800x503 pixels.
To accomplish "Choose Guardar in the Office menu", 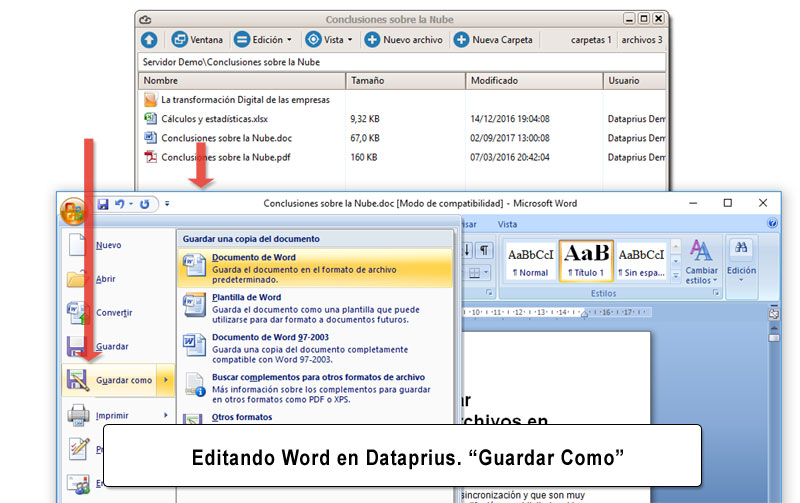I will pyautogui.click(x=118, y=346).
